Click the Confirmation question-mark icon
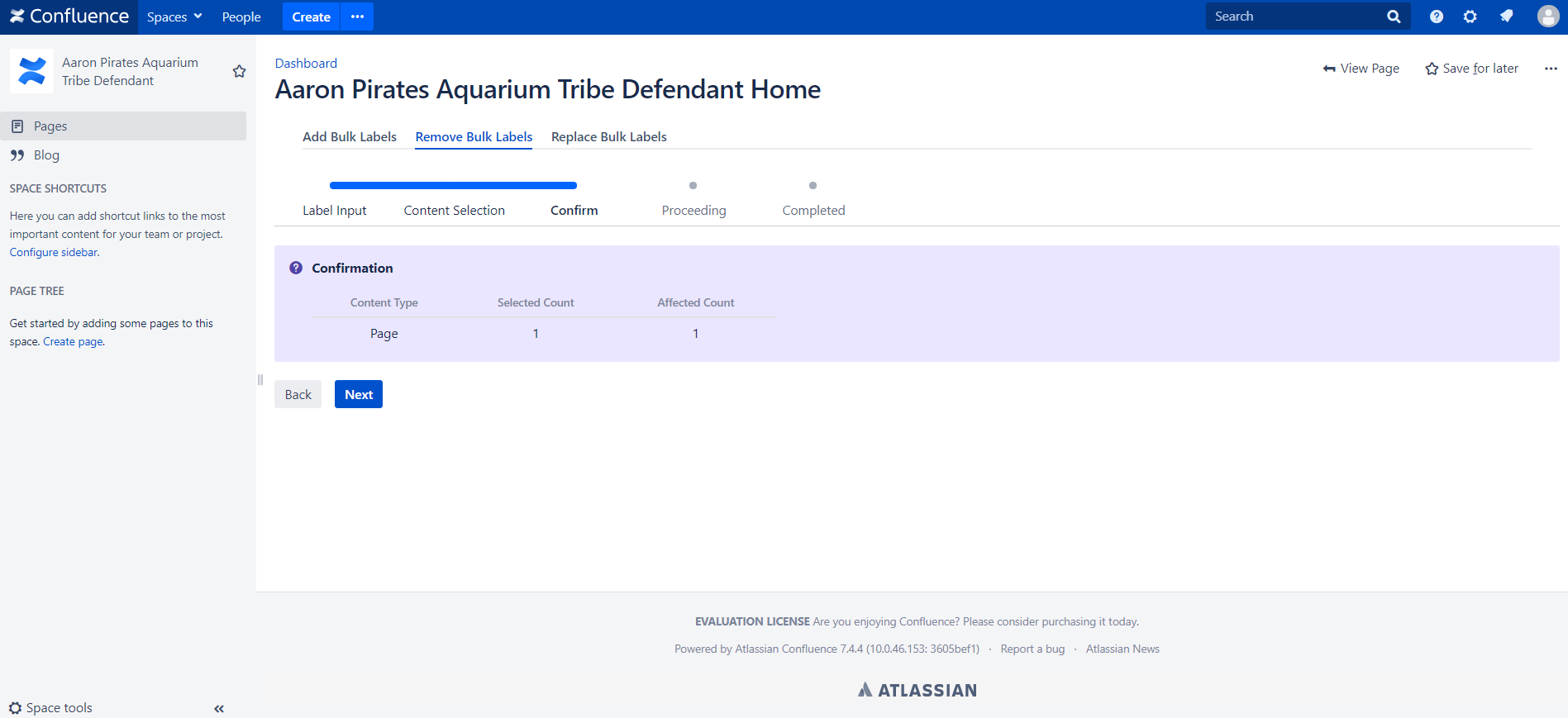Screen dimensions: 1568x718 296,268
